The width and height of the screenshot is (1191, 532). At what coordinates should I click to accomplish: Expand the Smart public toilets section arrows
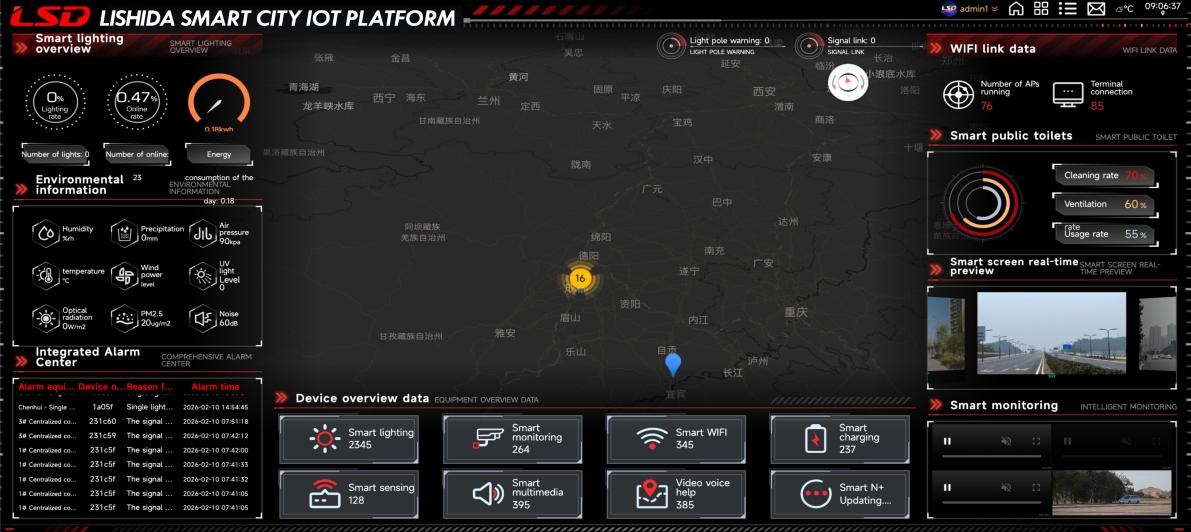[936, 136]
